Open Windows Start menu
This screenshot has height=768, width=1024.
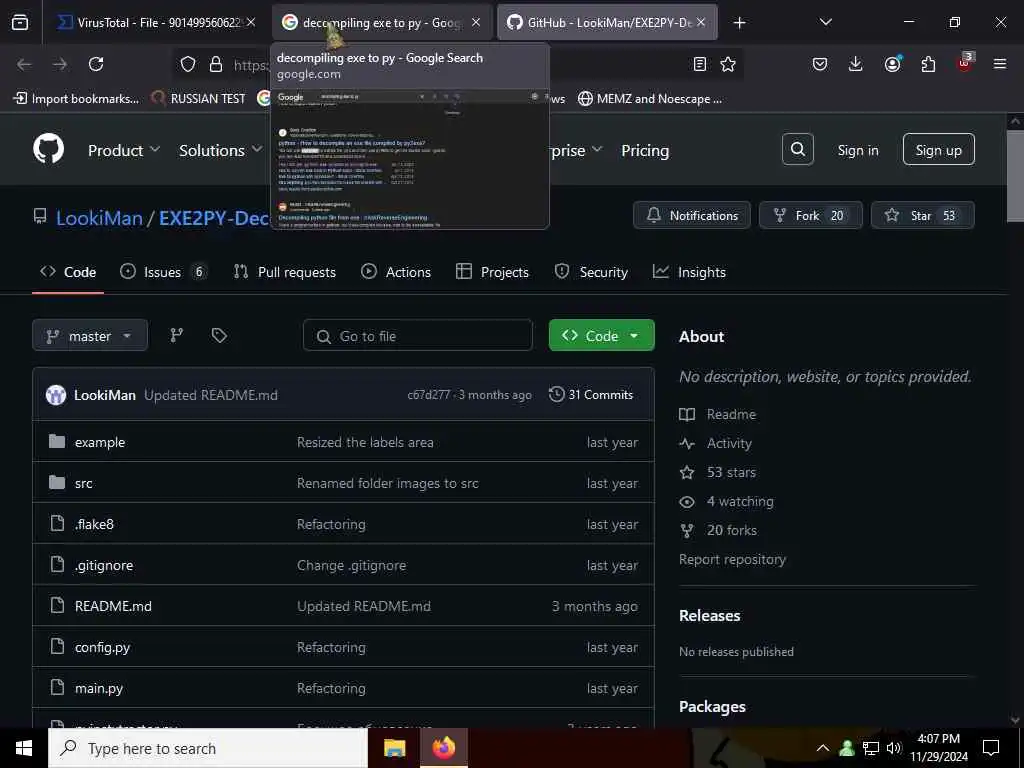click(24, 748)
